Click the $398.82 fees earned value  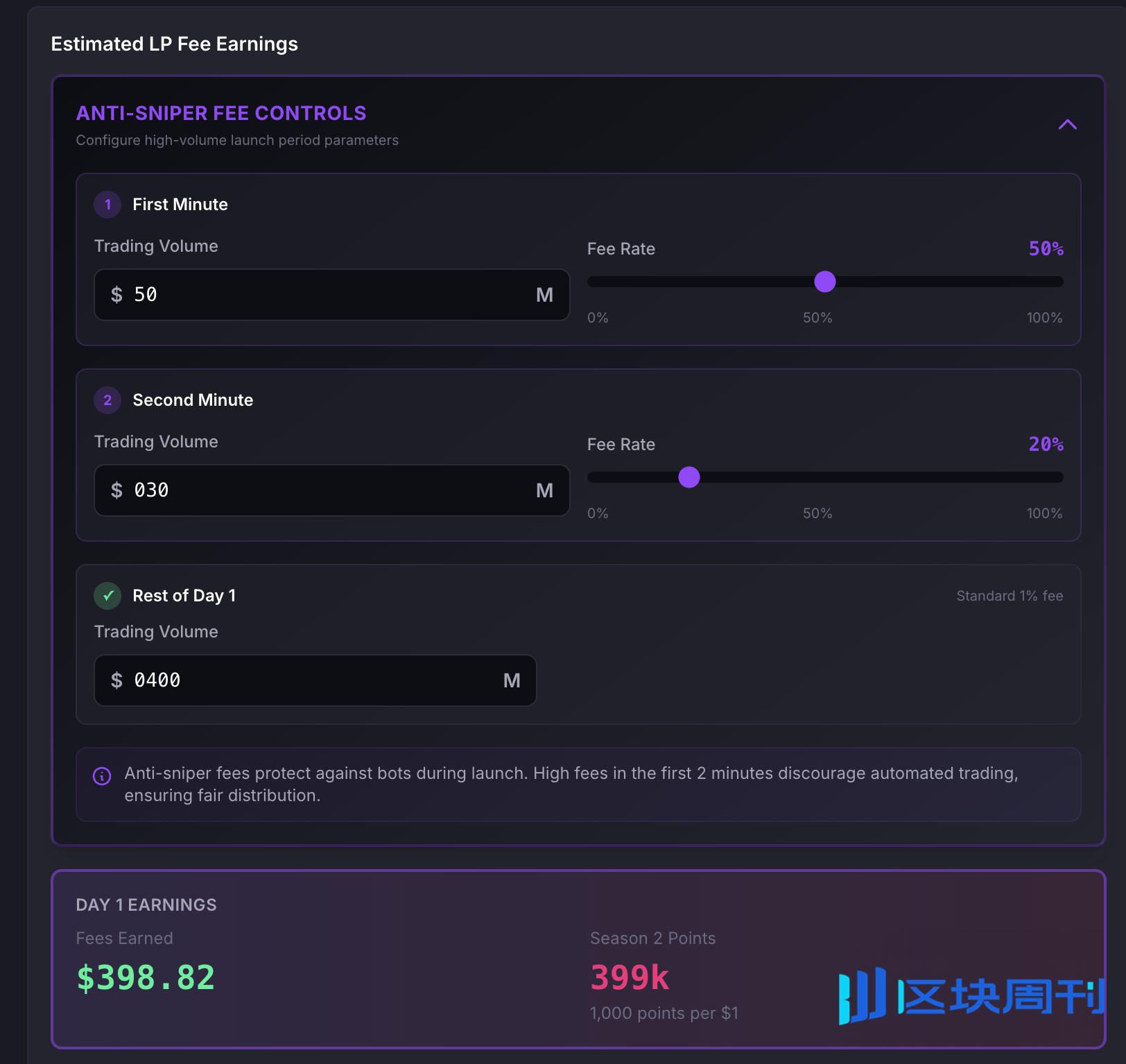click(146, 977)
